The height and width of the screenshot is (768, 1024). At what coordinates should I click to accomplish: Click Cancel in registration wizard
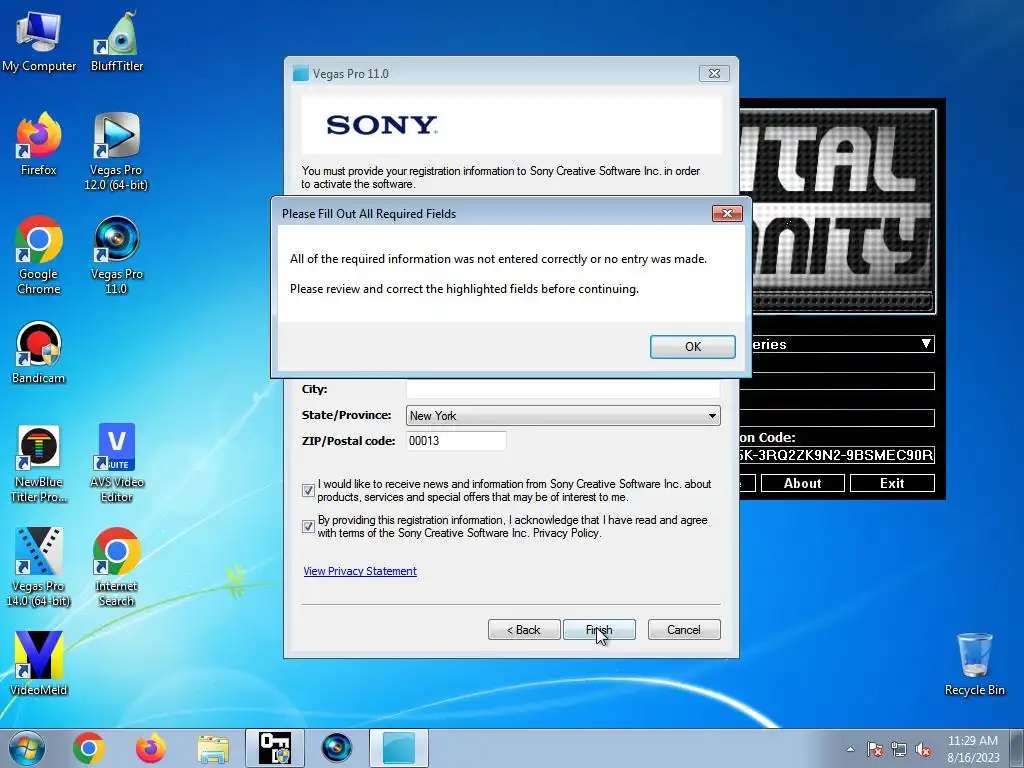tap(684, 630)
